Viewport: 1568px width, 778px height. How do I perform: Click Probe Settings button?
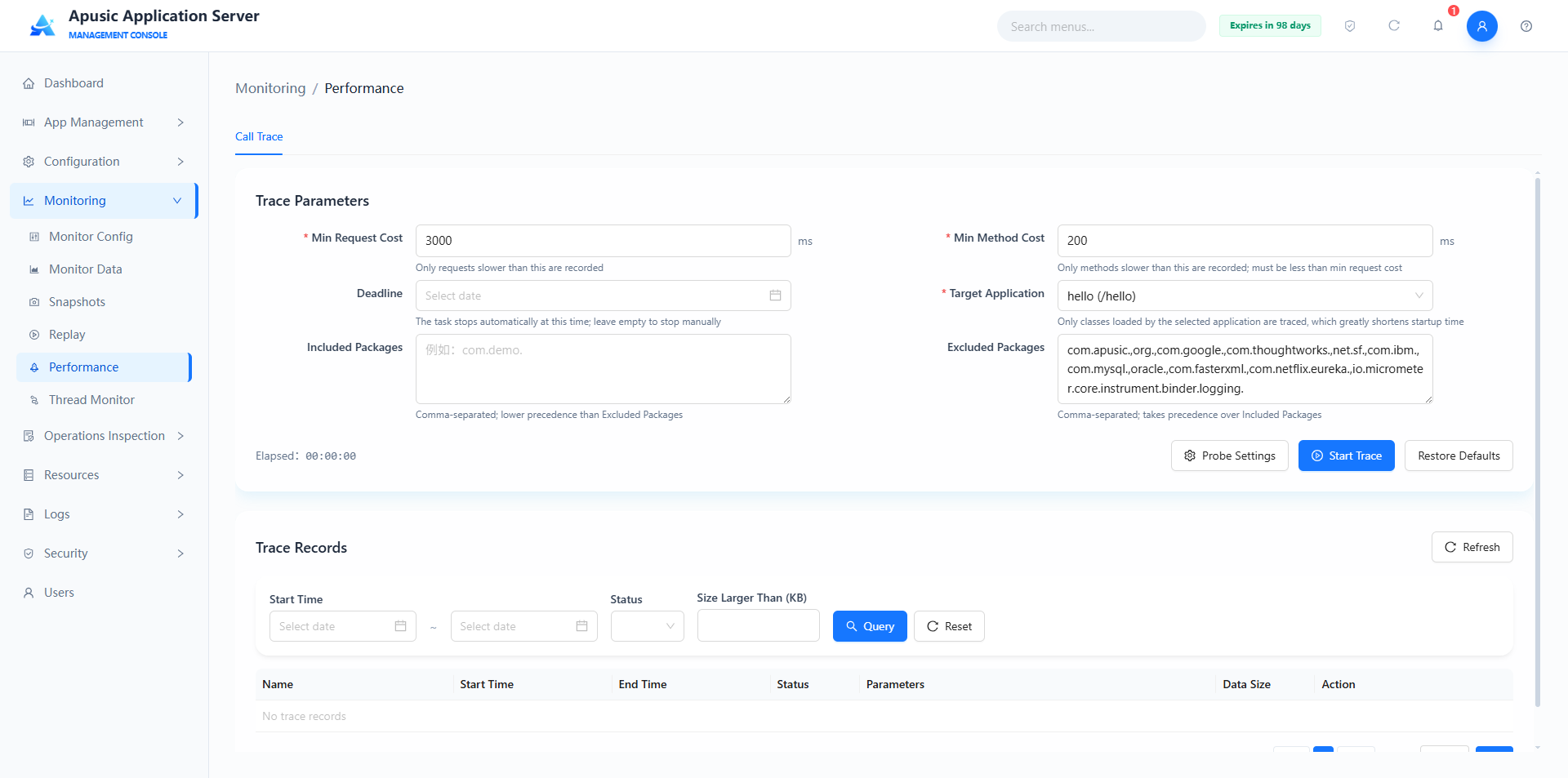[1229, 456]
